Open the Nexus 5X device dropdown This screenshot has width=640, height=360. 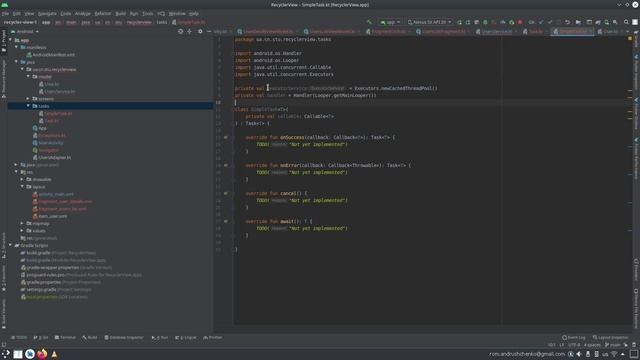429,22
